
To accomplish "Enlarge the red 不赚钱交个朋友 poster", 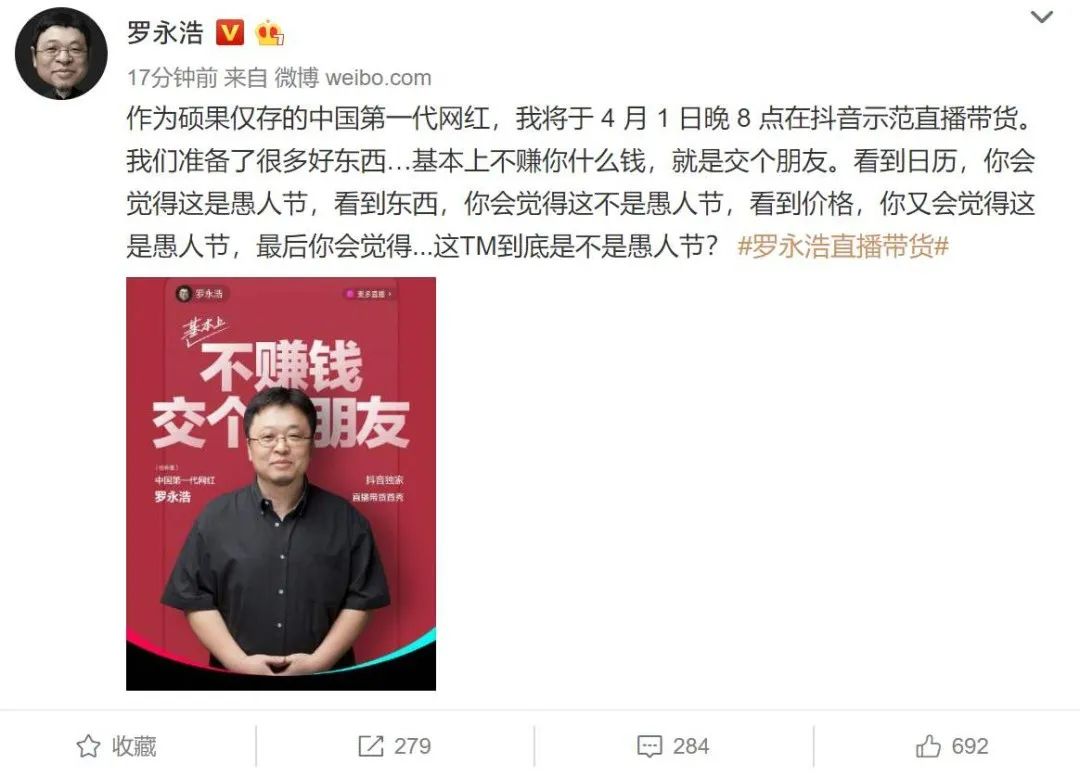I will coord(281,484).
